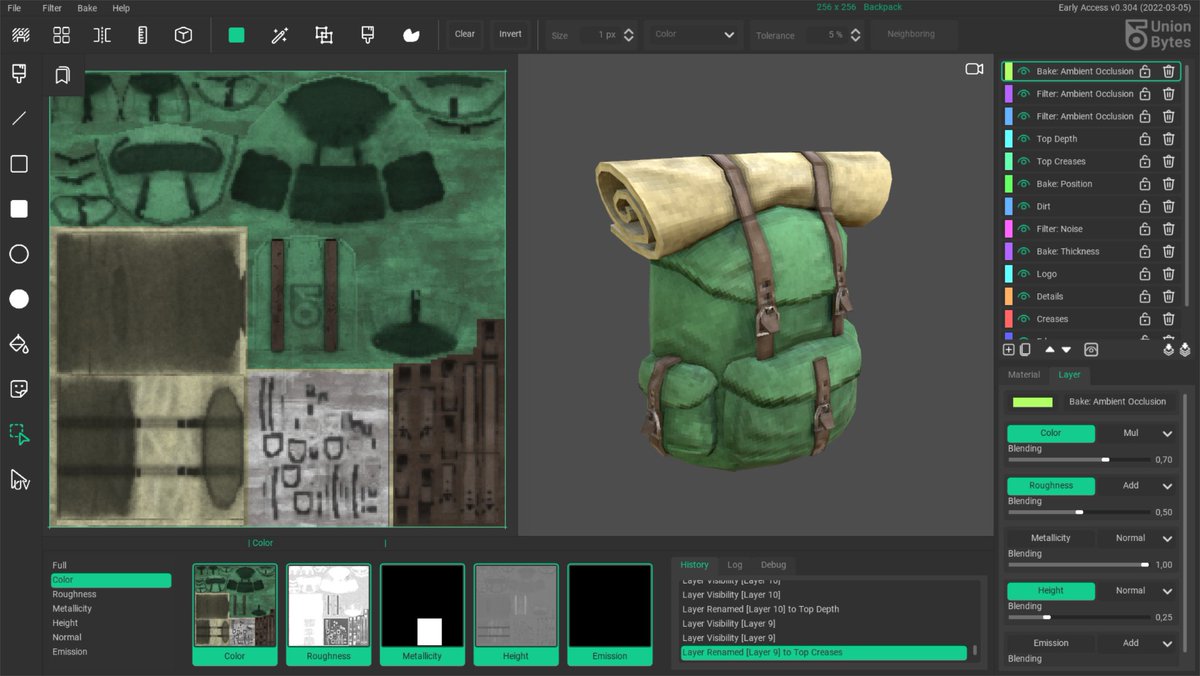Activate the magic wand selection tool
Viewport: 1200px width, 676px height.
tap(280, 35)
